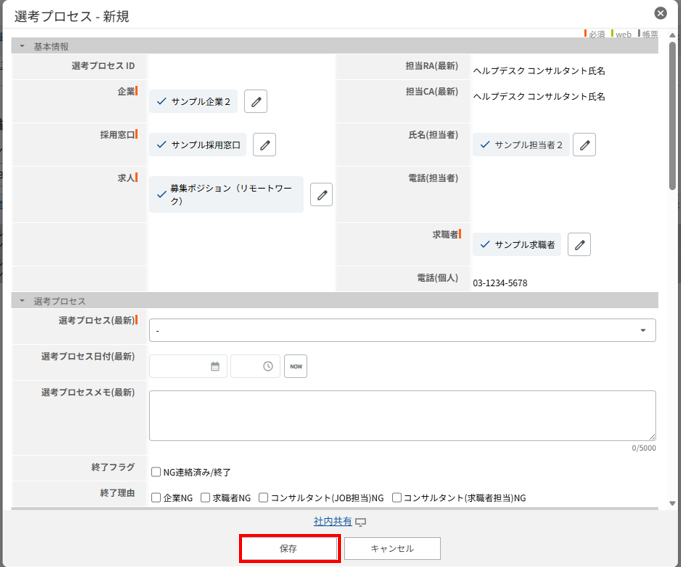The image size is (681, 567).
Task: Click the pencil icon next to サンプル担当者2
Action: point(585,145)
